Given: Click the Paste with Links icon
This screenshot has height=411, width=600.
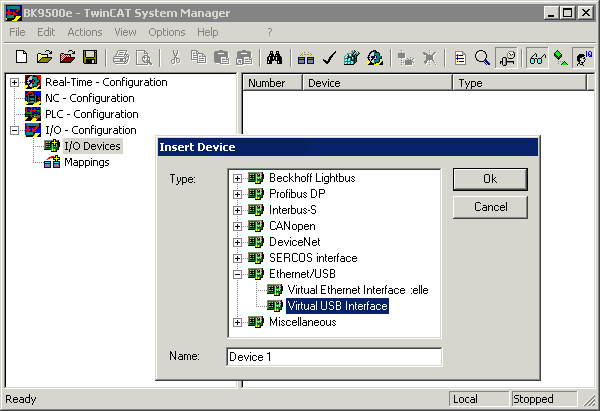Looking at the screenshot, I should click(x=244, y=58).
